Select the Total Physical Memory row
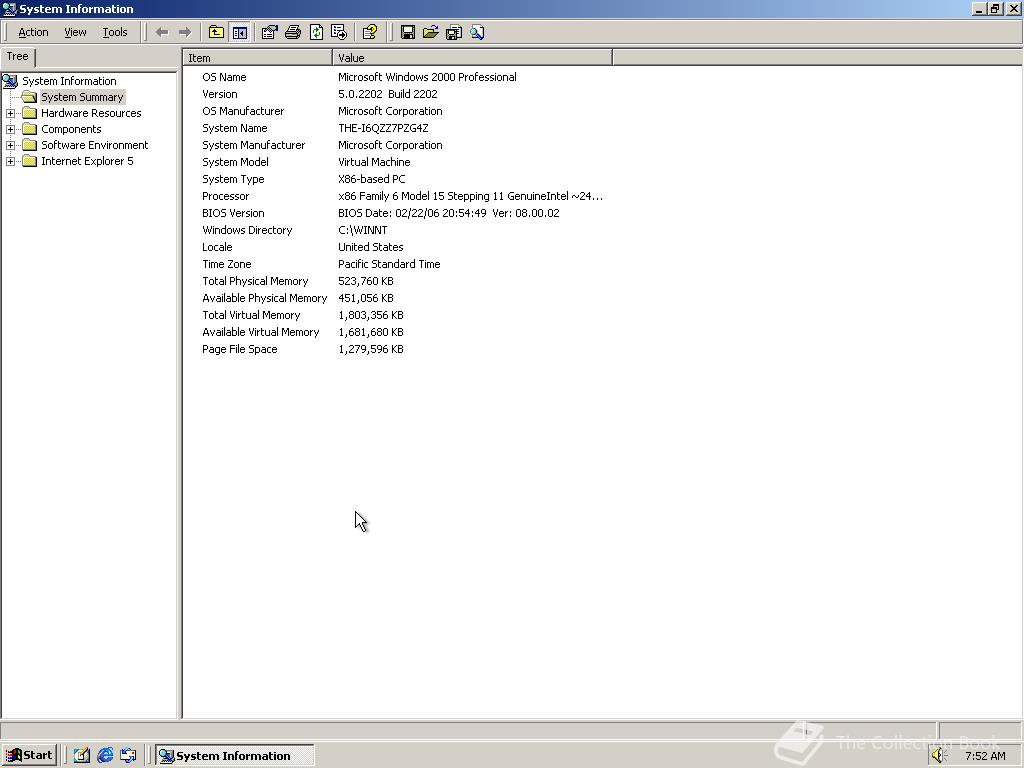This screenshot has width=1024, height=768. [397, 281]
